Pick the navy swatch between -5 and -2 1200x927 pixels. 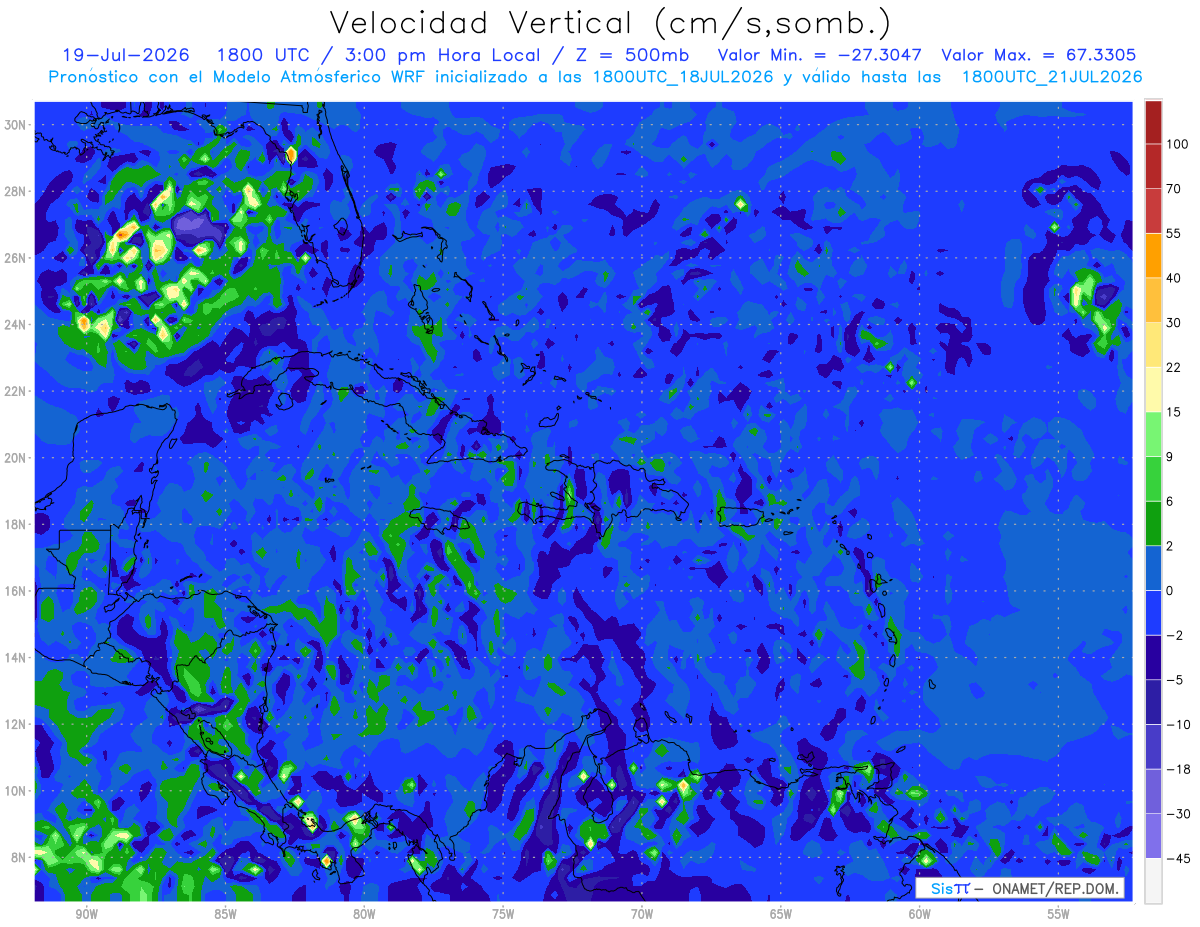tap(1153, 657)
